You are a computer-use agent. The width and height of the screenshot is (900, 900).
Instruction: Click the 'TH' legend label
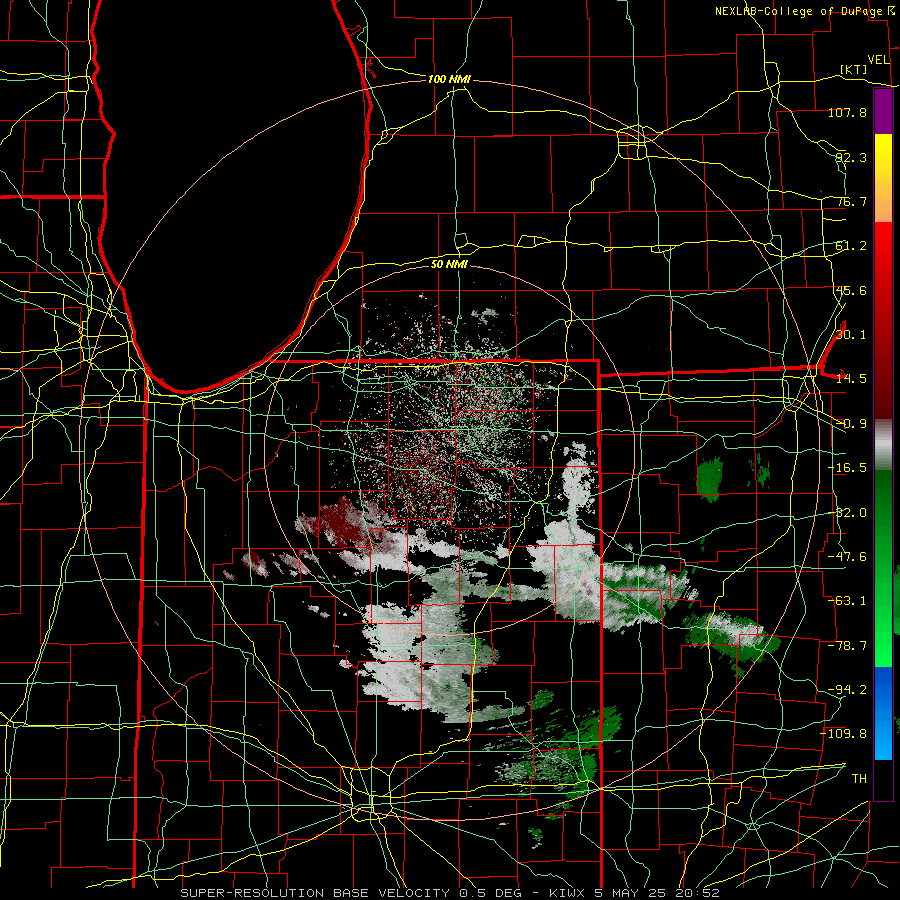[x=859, y=779]
